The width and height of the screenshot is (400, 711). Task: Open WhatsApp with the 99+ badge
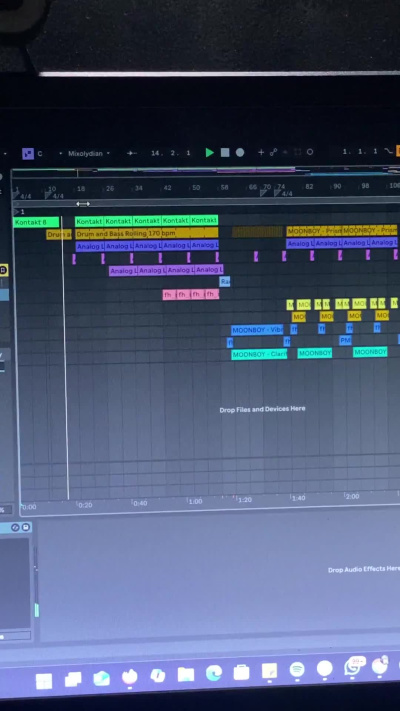click(x=353, y=667)
